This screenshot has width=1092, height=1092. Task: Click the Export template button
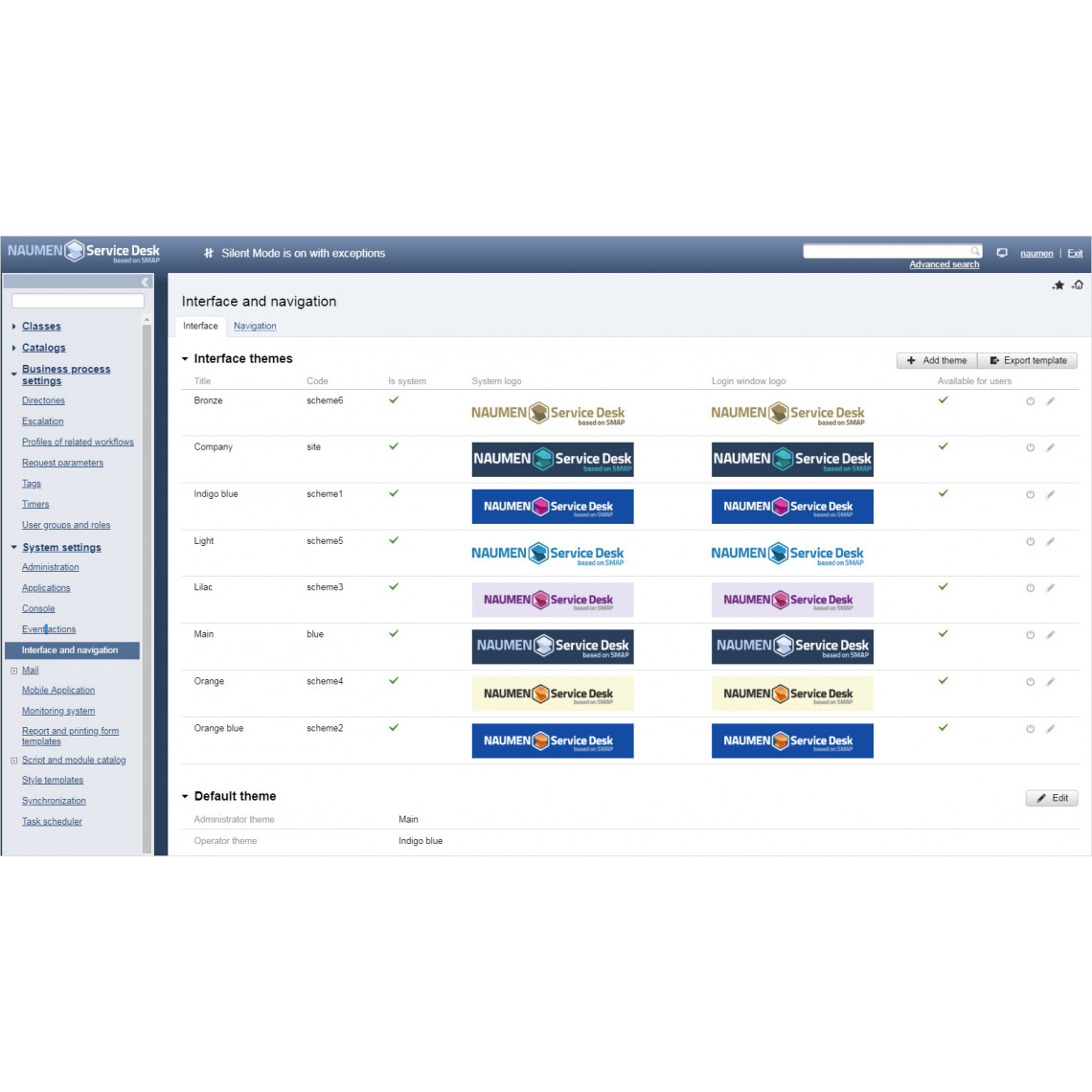(x=1028, y=360)
